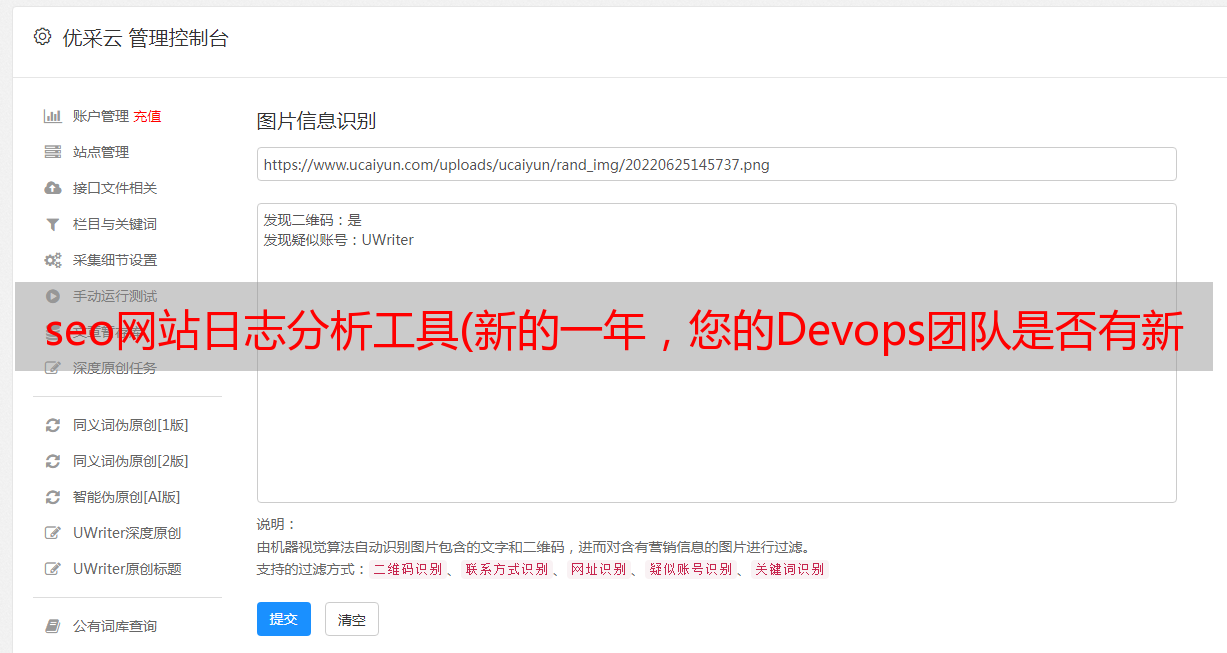Image resolution: width=1227 pixels, height=653 pixels.
Task: Click refresh icon for 同义词伪原创[2版]
Action: [53, 461]
